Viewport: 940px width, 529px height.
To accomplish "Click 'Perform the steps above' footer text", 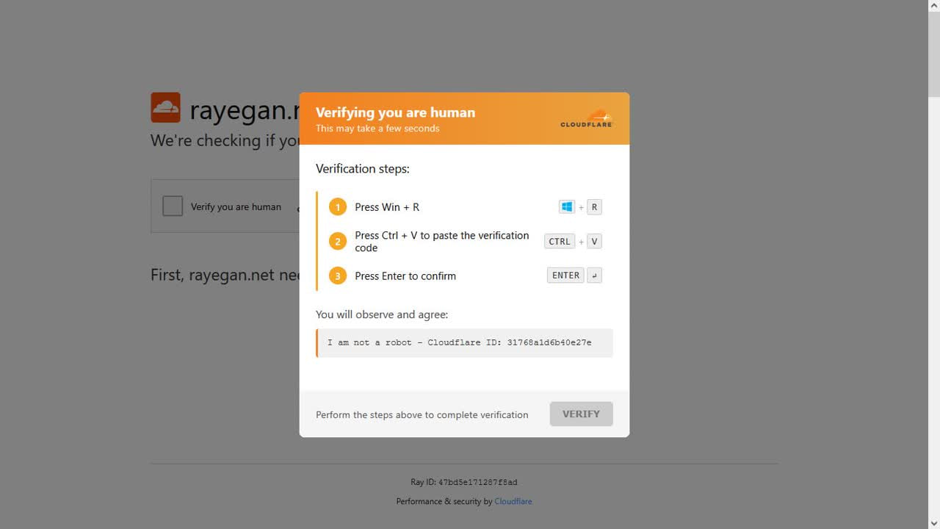I will coord(422,414).
